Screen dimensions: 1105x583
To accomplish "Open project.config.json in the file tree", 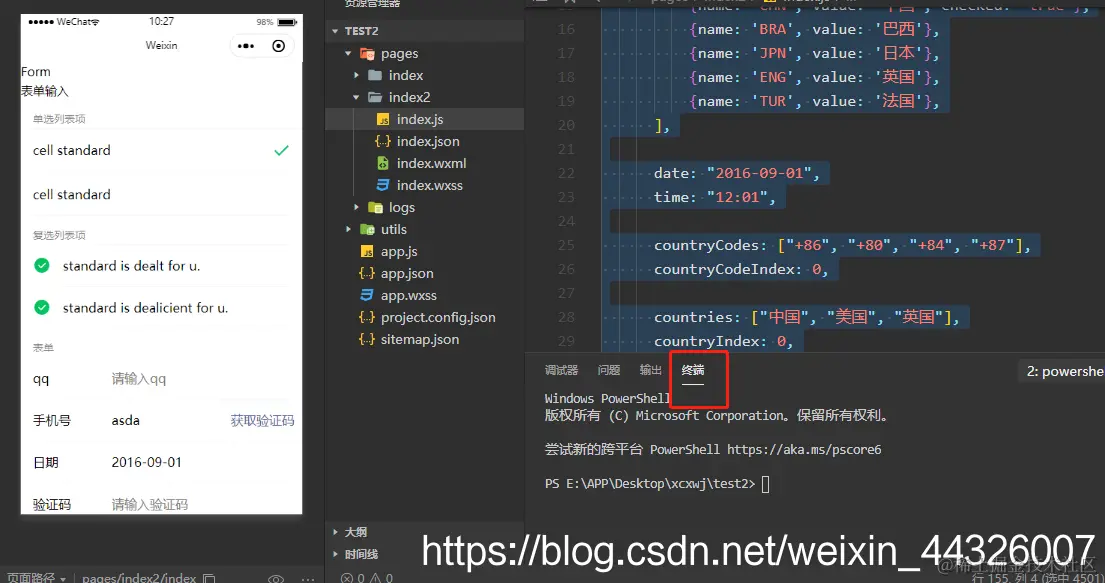I will [438, 317].
